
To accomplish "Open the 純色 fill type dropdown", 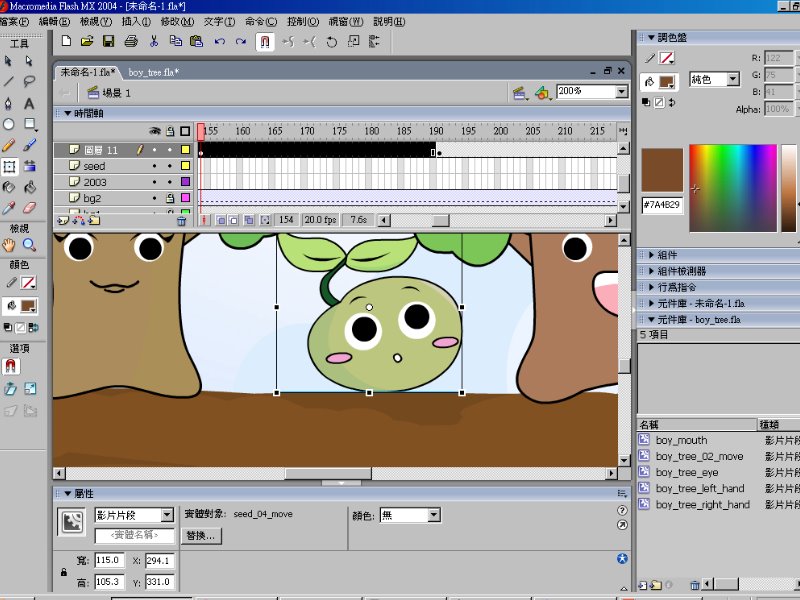I will click(733, 79).
